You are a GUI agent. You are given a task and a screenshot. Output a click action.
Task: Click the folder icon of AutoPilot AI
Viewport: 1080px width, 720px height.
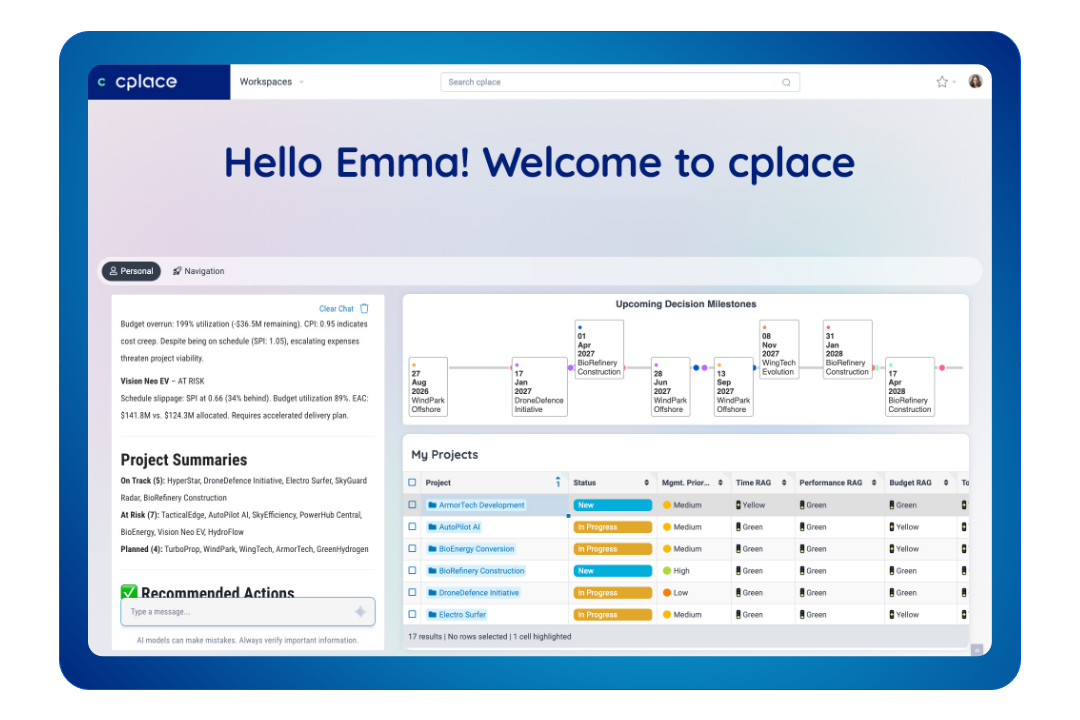433,527
